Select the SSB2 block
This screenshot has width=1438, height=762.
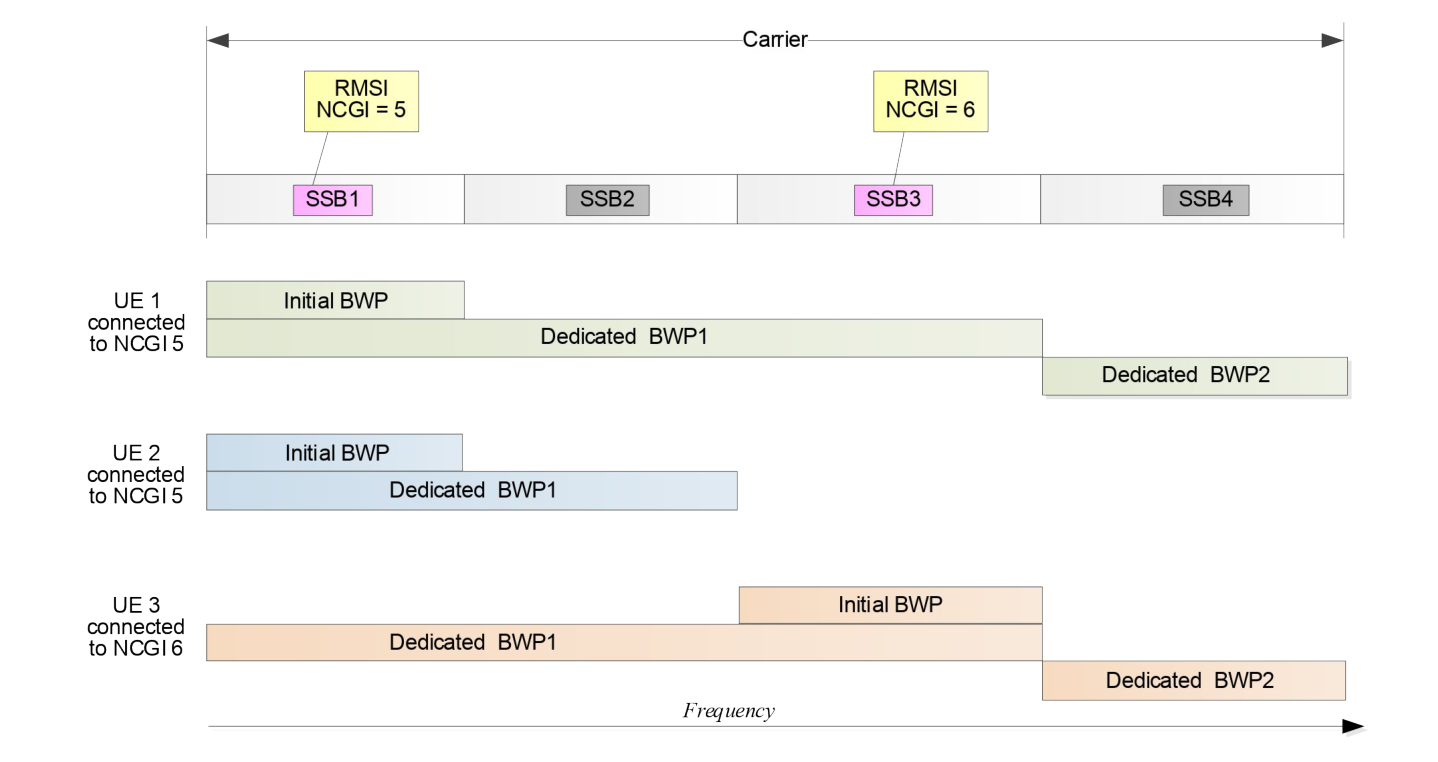point(607,200)
